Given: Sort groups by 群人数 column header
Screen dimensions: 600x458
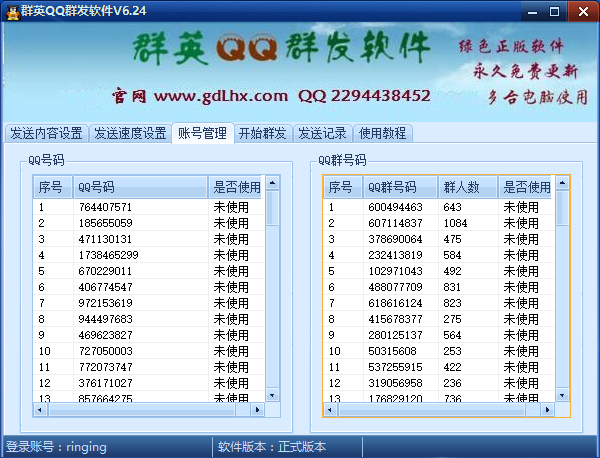Looking at the screenshot, I should click(468, 187).
